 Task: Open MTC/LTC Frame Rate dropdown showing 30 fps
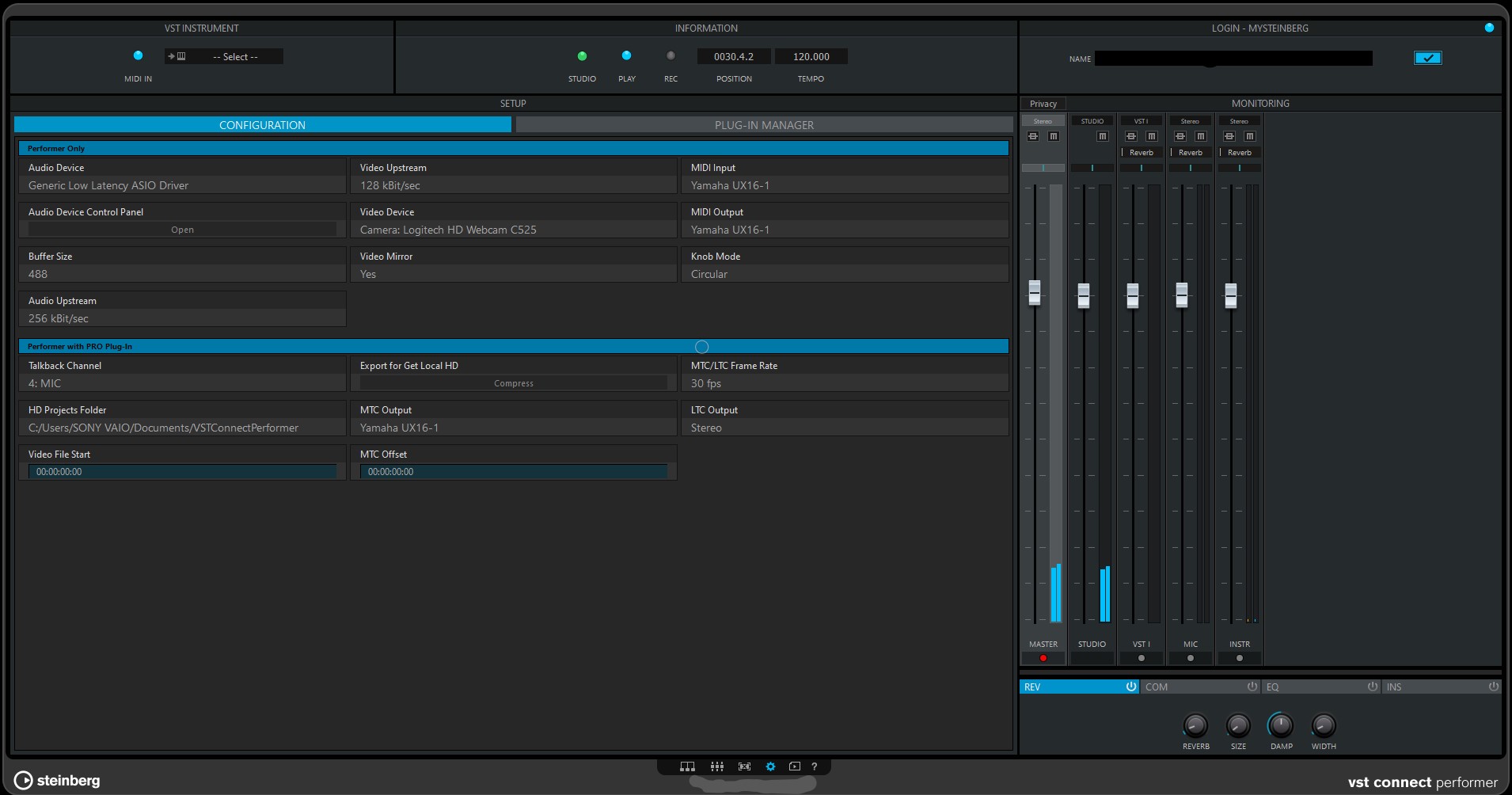[x=845, y=383]
